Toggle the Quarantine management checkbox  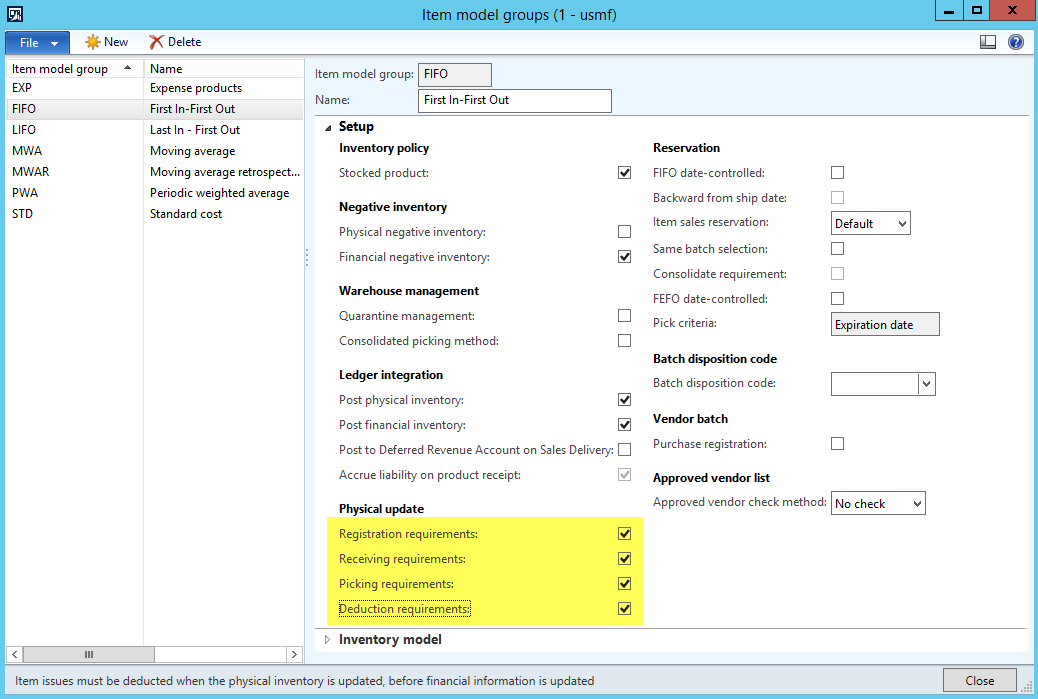coord(625,316)
